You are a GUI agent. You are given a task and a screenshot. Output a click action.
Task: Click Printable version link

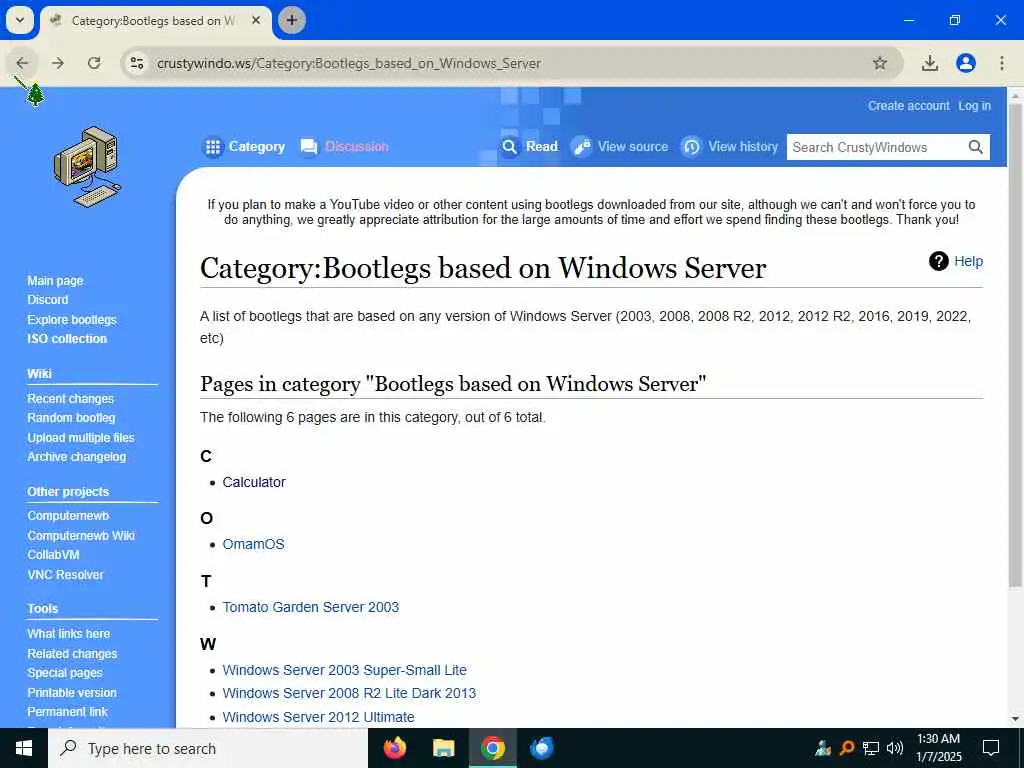(72, 692)
